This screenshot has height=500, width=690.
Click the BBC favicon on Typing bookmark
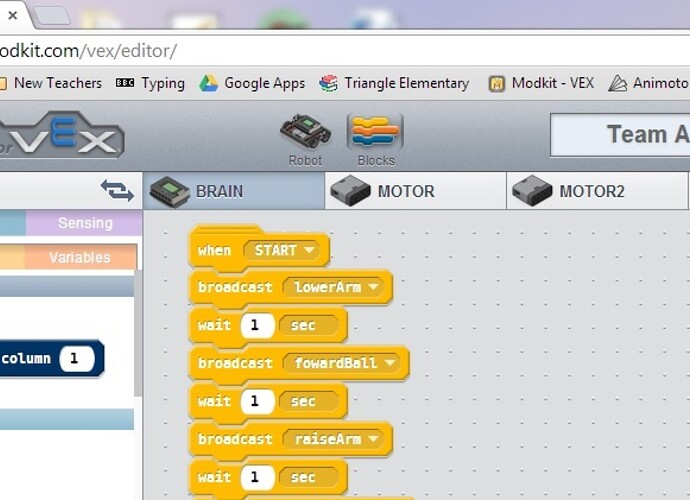coord(125,83)
